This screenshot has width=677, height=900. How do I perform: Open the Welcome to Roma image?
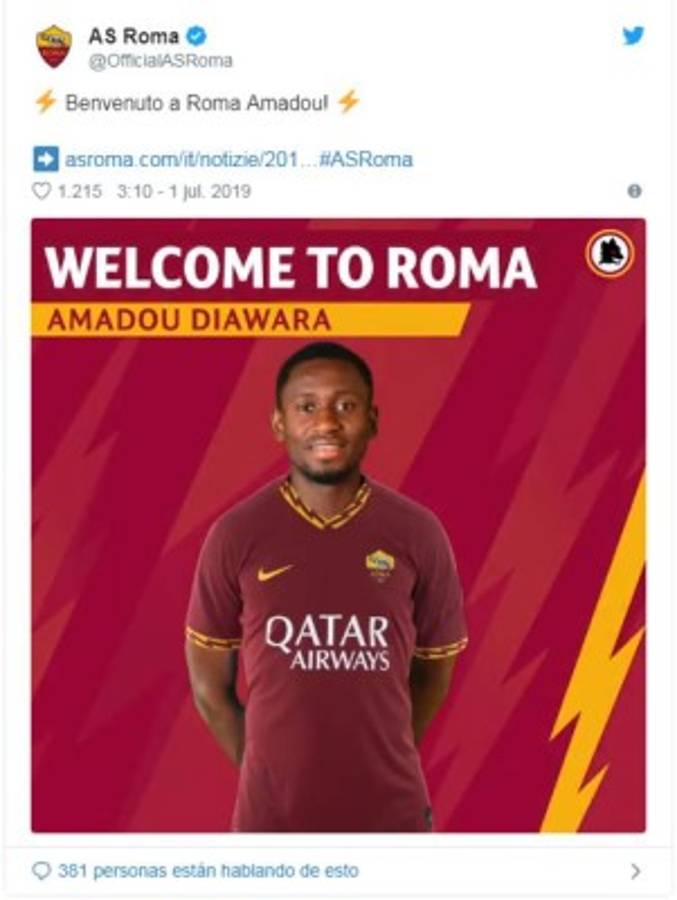pyautogui.click(x=338, y=525)
